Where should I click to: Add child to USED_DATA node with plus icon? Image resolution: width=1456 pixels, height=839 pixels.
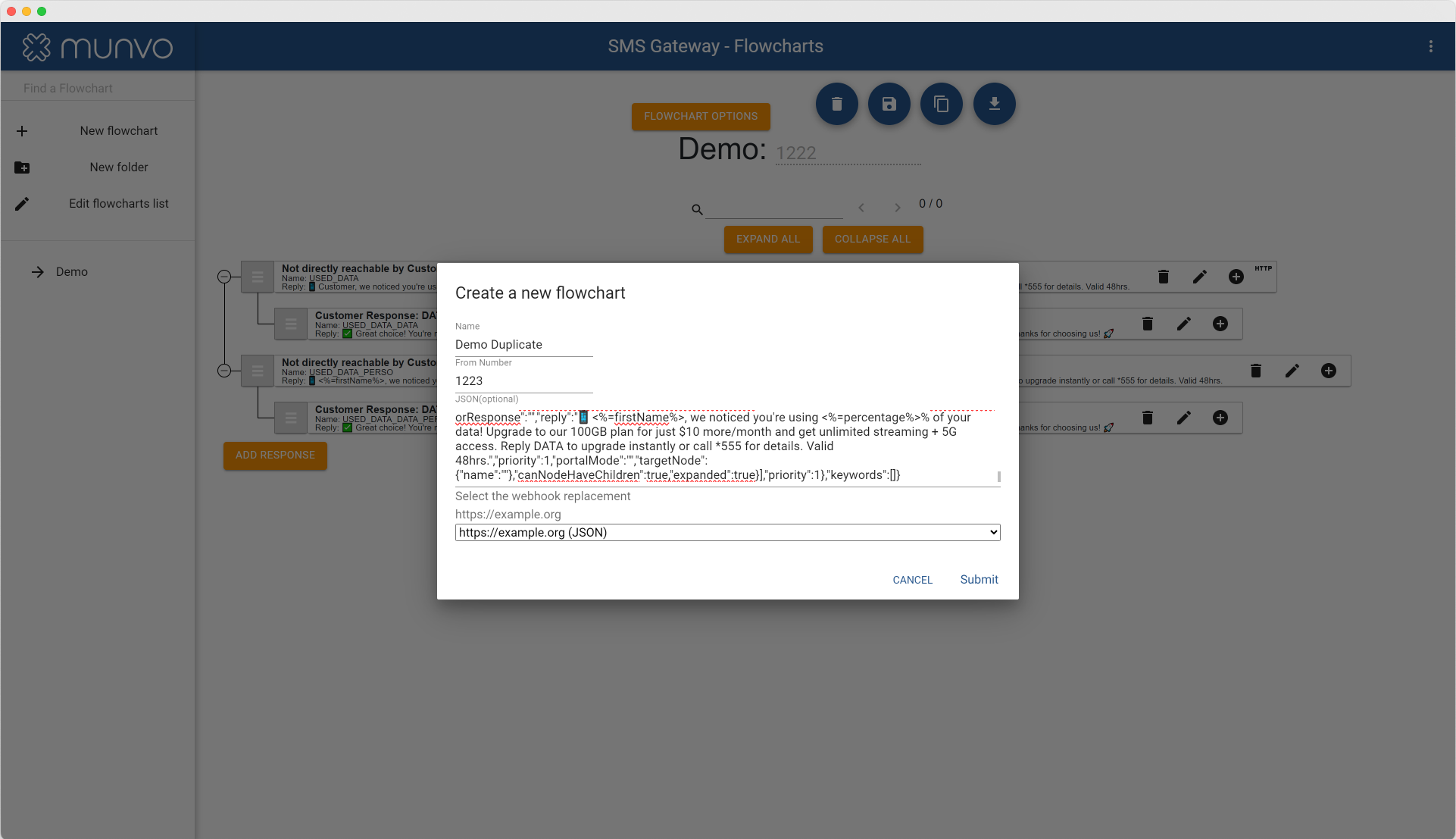pyautogui.click(x=1236, y=277)
